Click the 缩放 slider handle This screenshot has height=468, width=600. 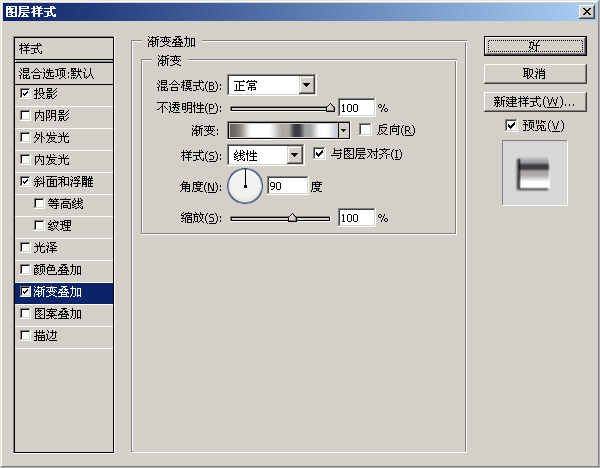coord(292,218)
